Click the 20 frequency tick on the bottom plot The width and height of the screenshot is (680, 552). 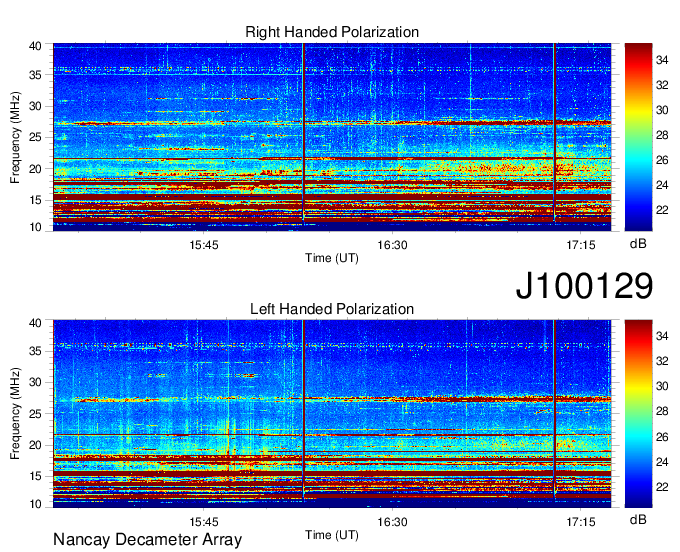pyautogui.click(x=35, y=445)
